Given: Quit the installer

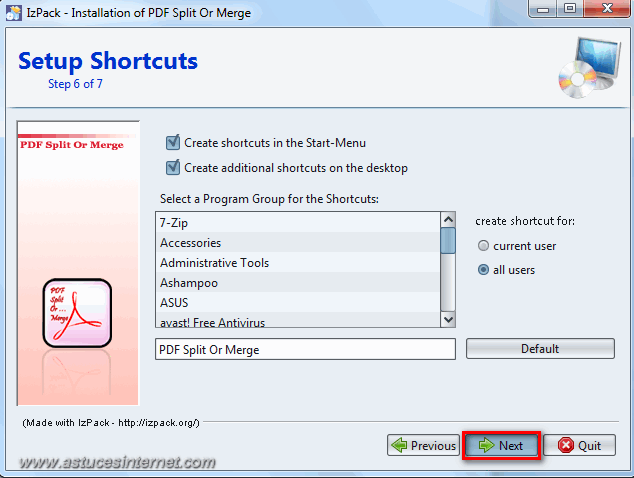Looking at the screenshot, I should [x=579, y=445].
